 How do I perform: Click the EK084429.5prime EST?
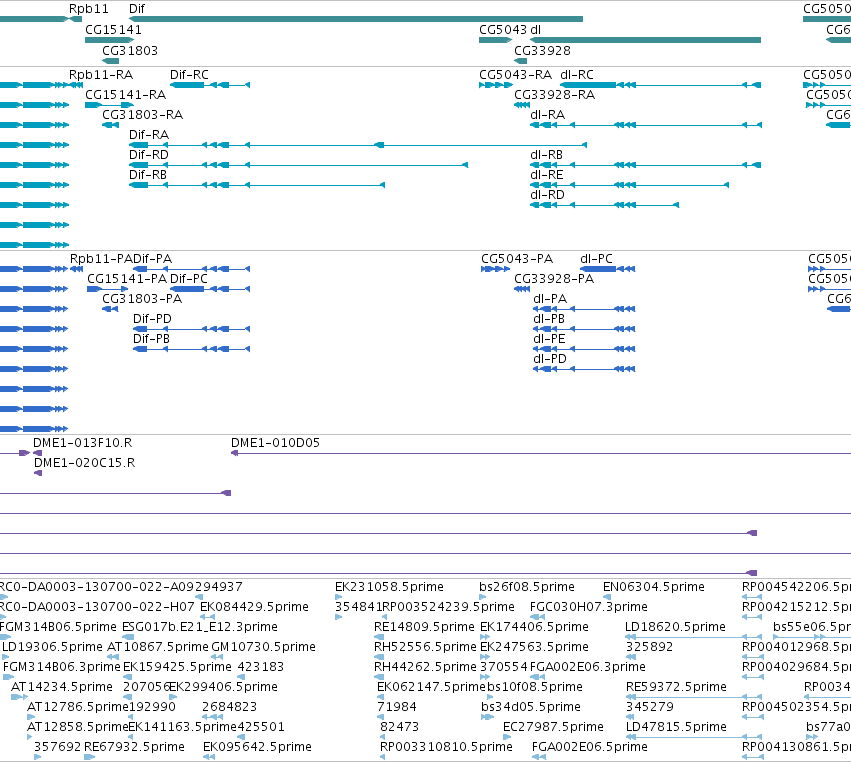[x=207, y=617]
